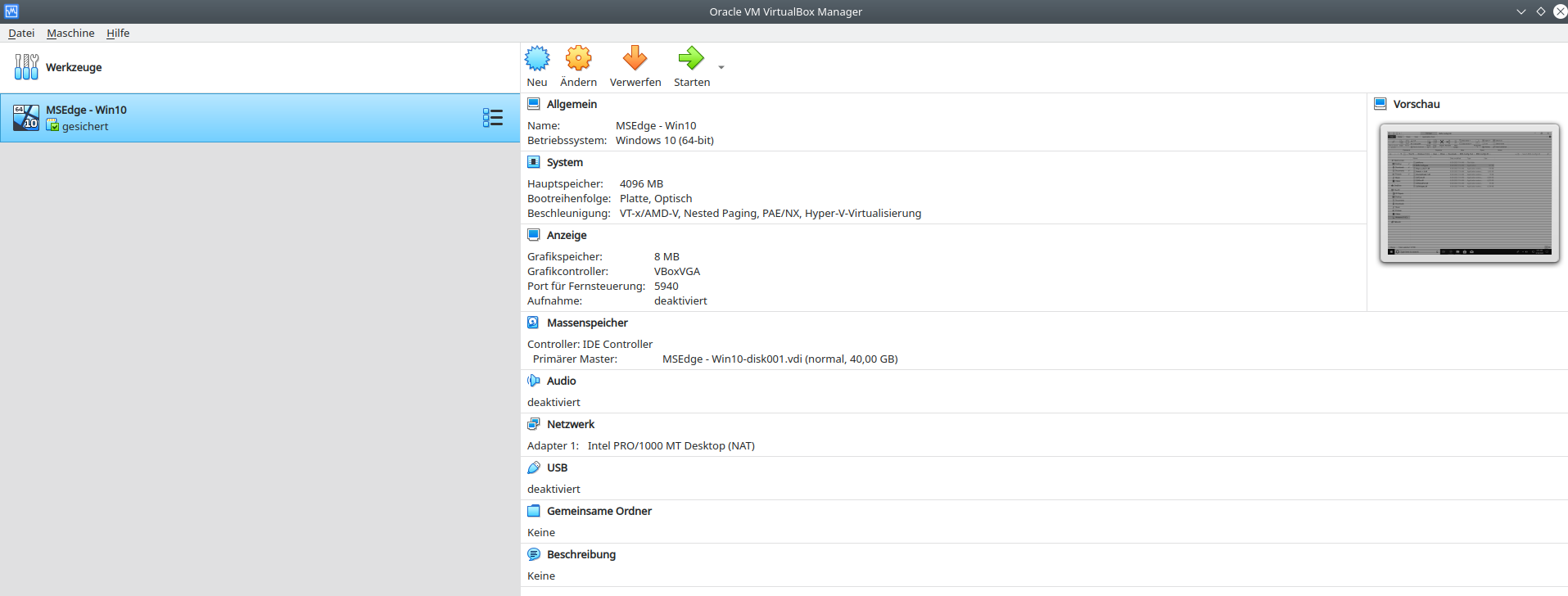Viewport: 1568px width, 596px height.
Task: Click the Verwerfen discard arrow icon
Action: [635, 59]
